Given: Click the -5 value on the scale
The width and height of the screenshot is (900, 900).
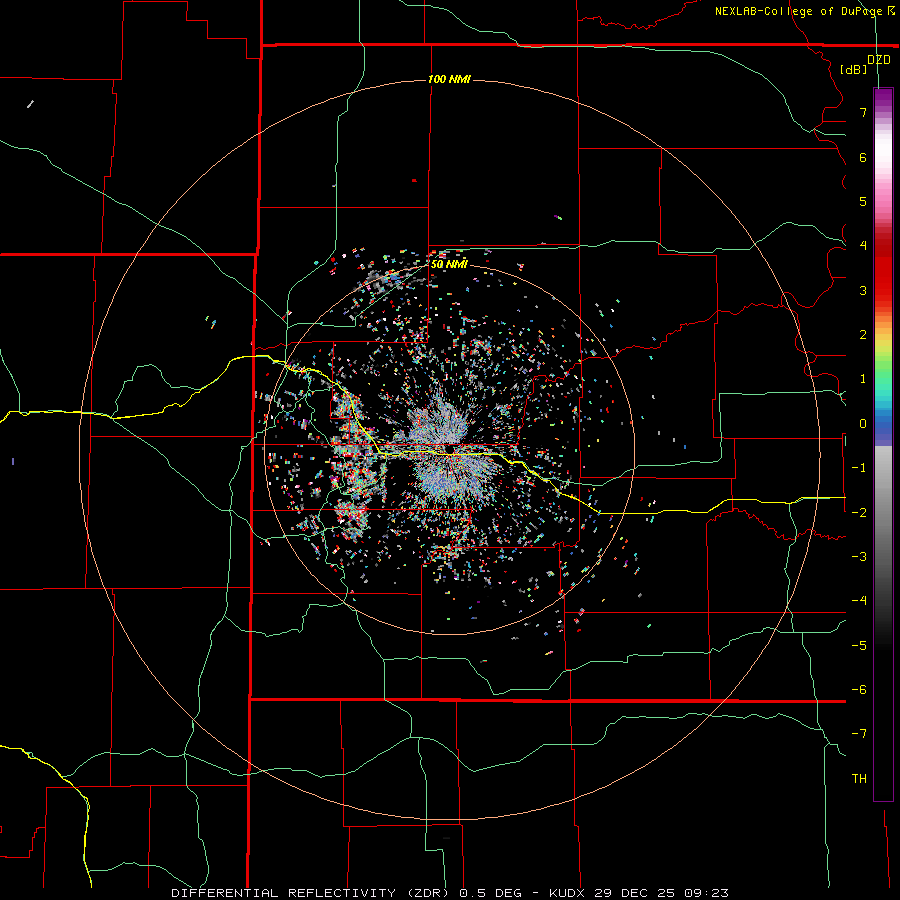Looking at the screenshot, I should pos(859,646).
